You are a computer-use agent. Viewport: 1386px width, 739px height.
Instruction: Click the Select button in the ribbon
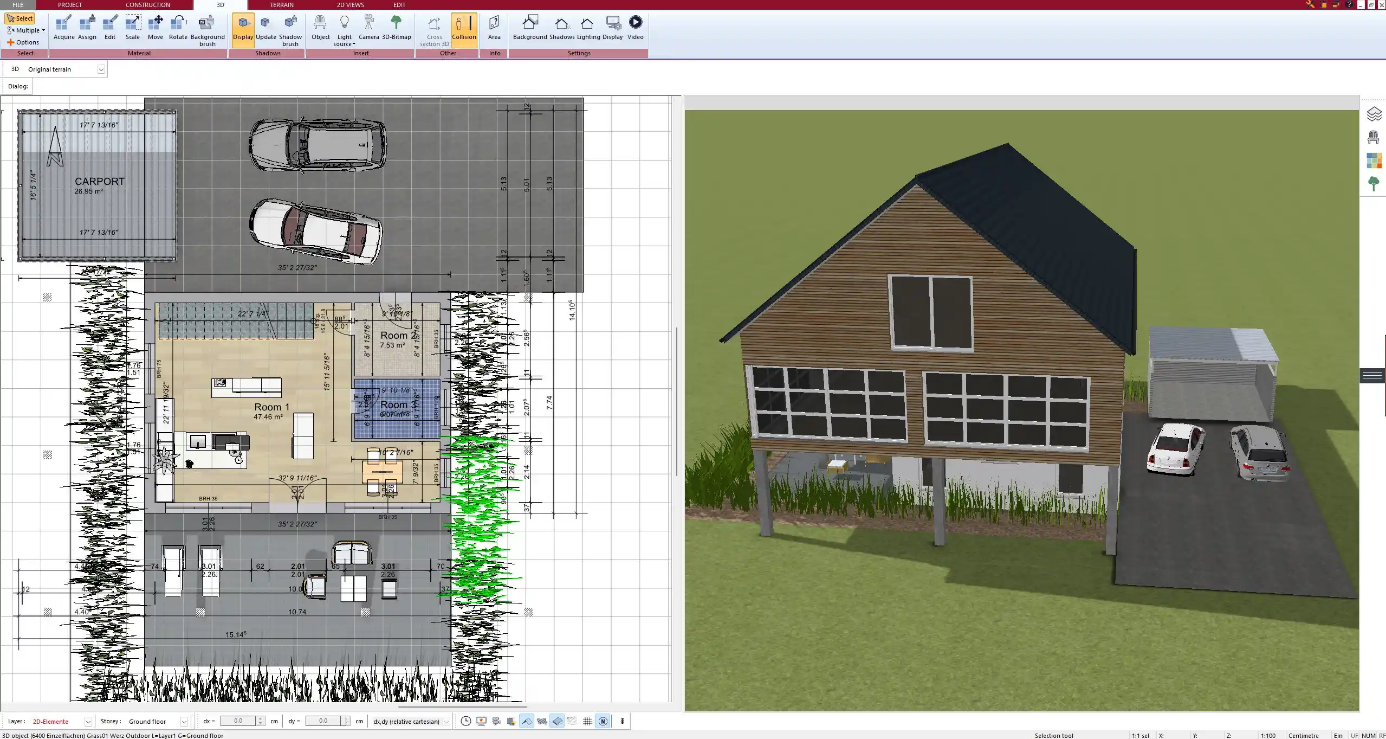(x=20, y=19)
